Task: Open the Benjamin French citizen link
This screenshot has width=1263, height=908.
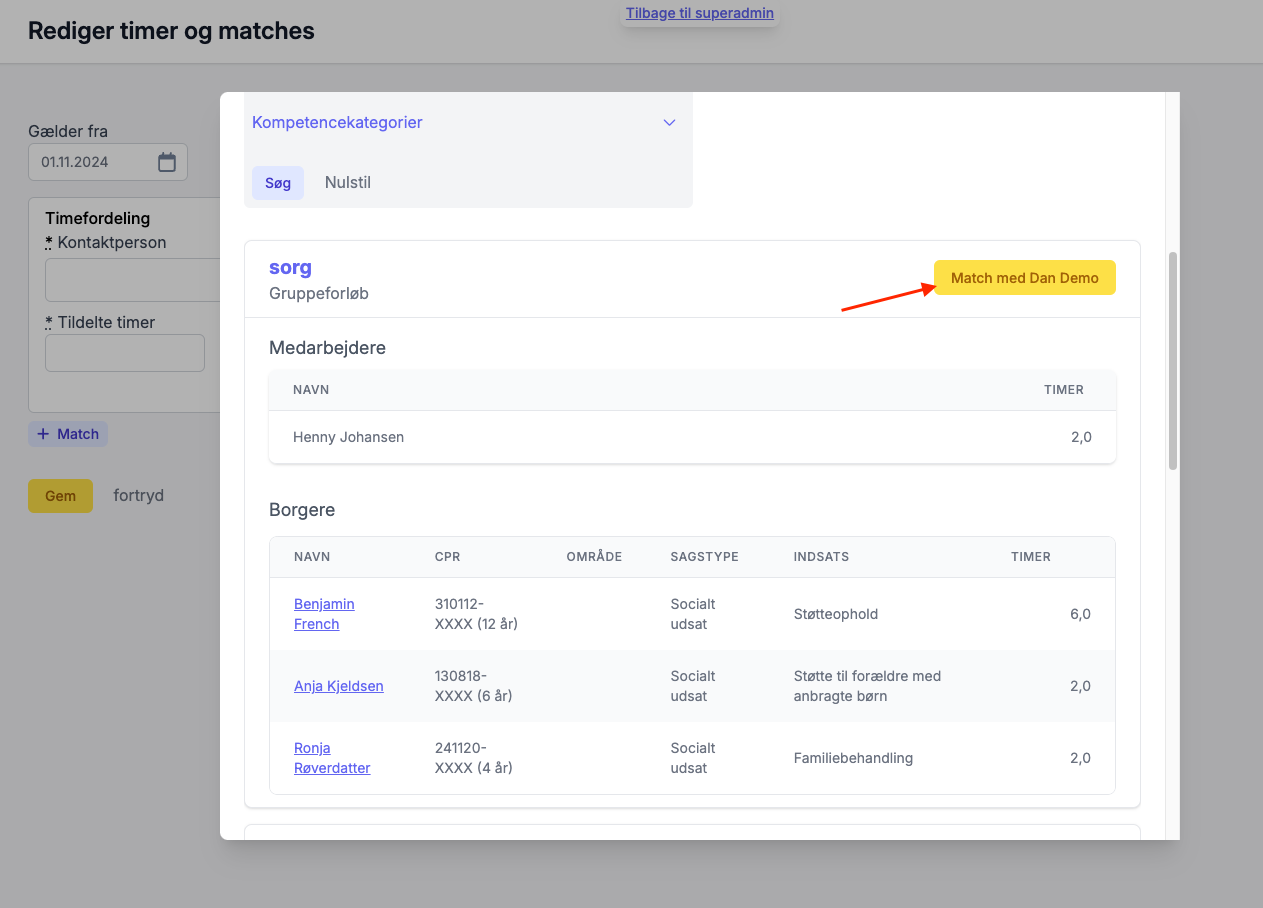Action: point(324,614)
